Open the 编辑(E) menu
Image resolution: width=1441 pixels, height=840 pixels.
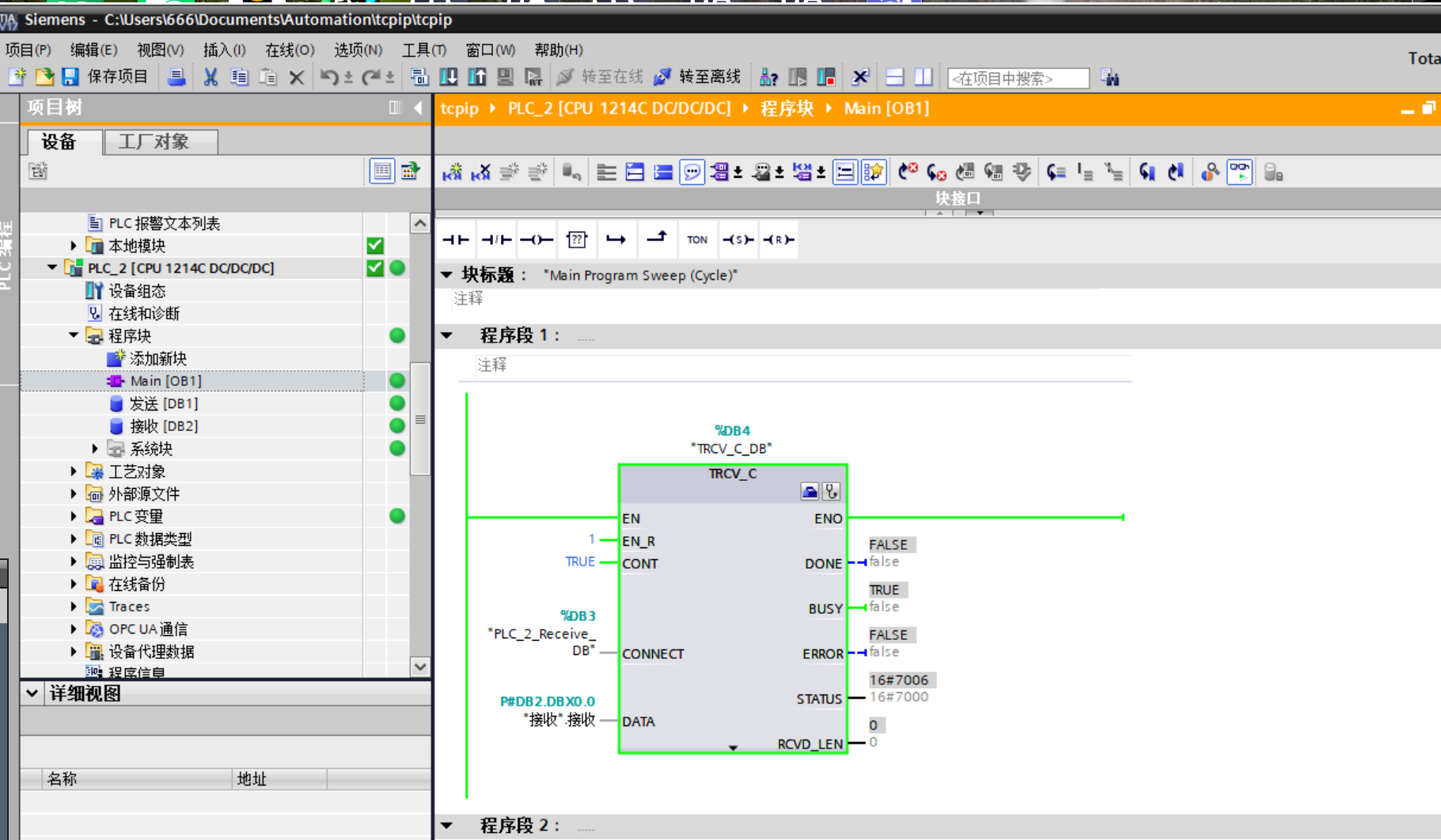click(x=93, y=50)
